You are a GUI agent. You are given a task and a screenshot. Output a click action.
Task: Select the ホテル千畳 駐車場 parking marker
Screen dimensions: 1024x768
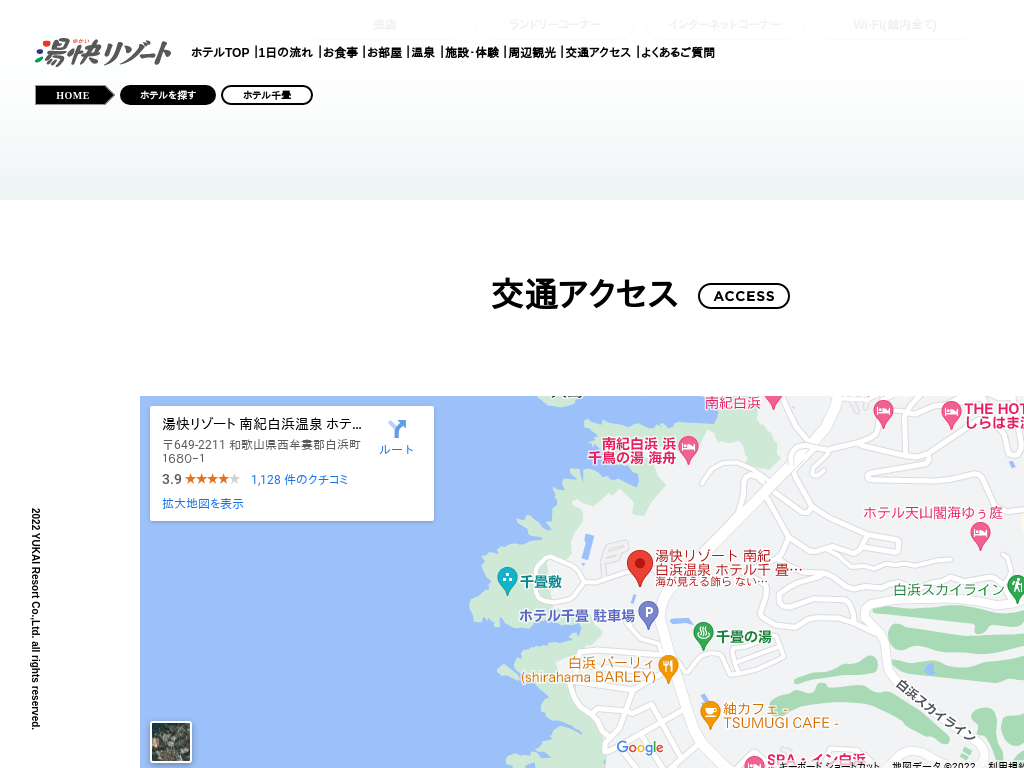(x=648, y=615)
